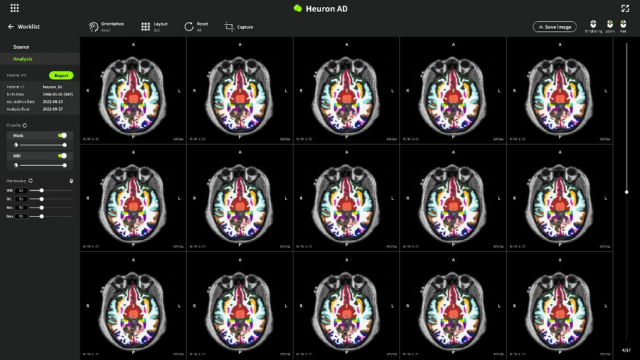Select the bottom-right brain slice image
Screen dimensions: 640x360
(x=560, y=305)
